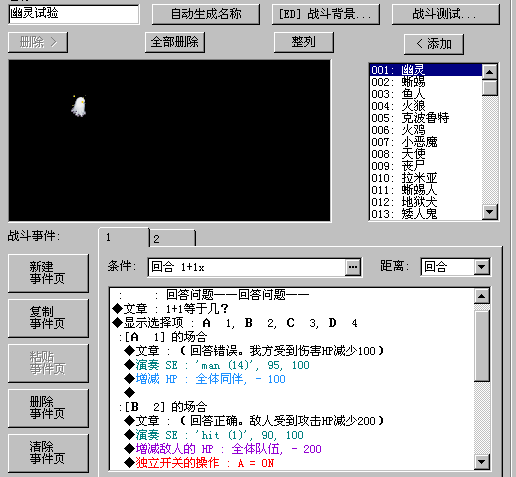Click the condition field 回合 1+1x

[247, 267]
